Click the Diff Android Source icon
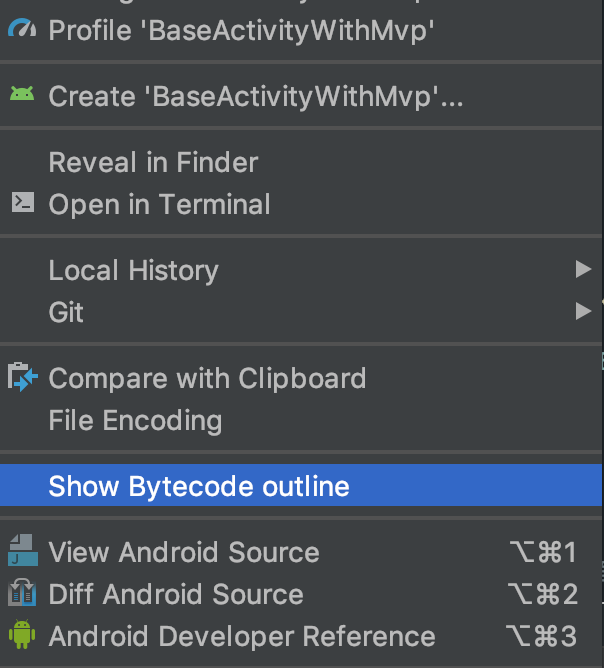 pyautogui.click(x=22, y=593)
